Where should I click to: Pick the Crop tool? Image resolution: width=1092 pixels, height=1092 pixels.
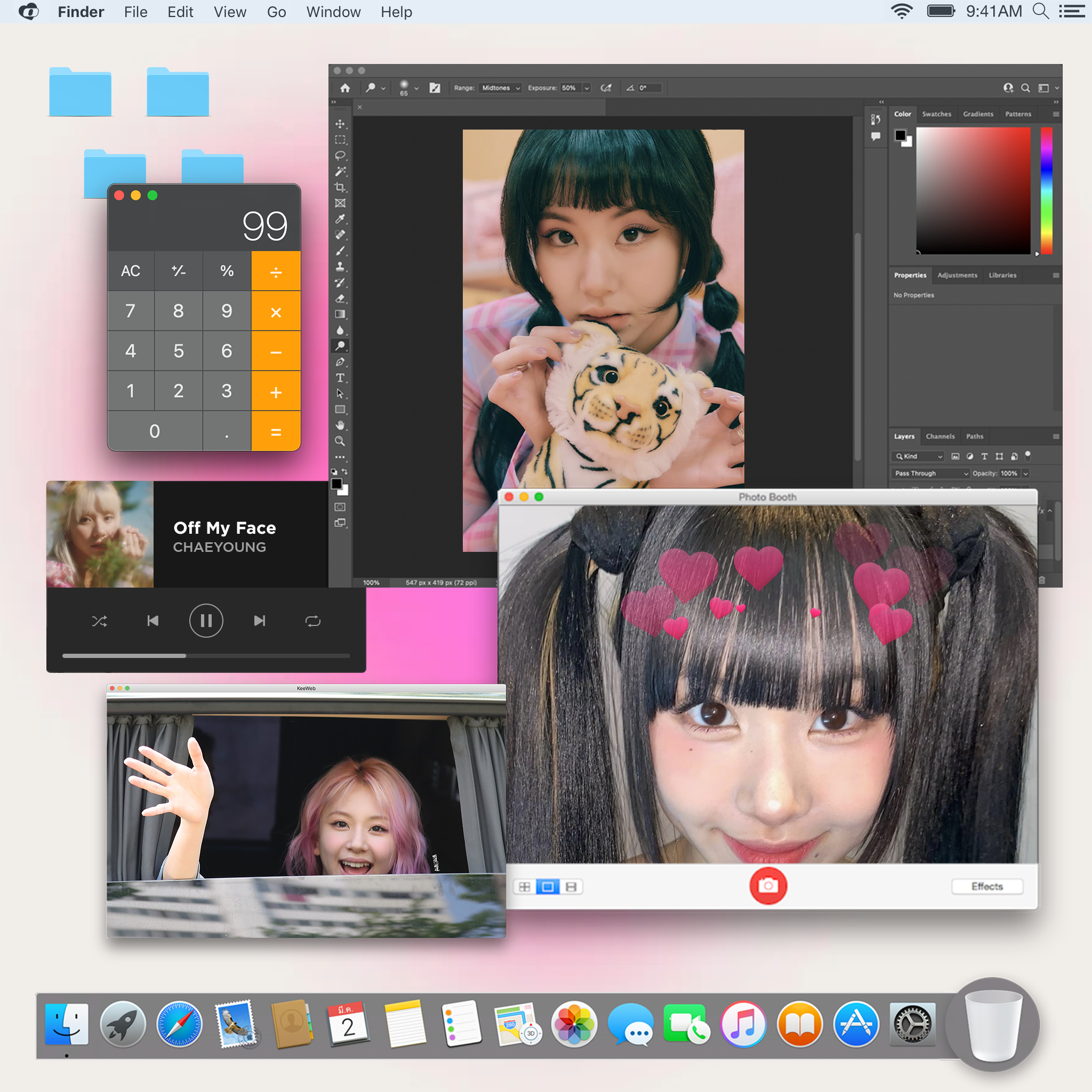point(340,187)
